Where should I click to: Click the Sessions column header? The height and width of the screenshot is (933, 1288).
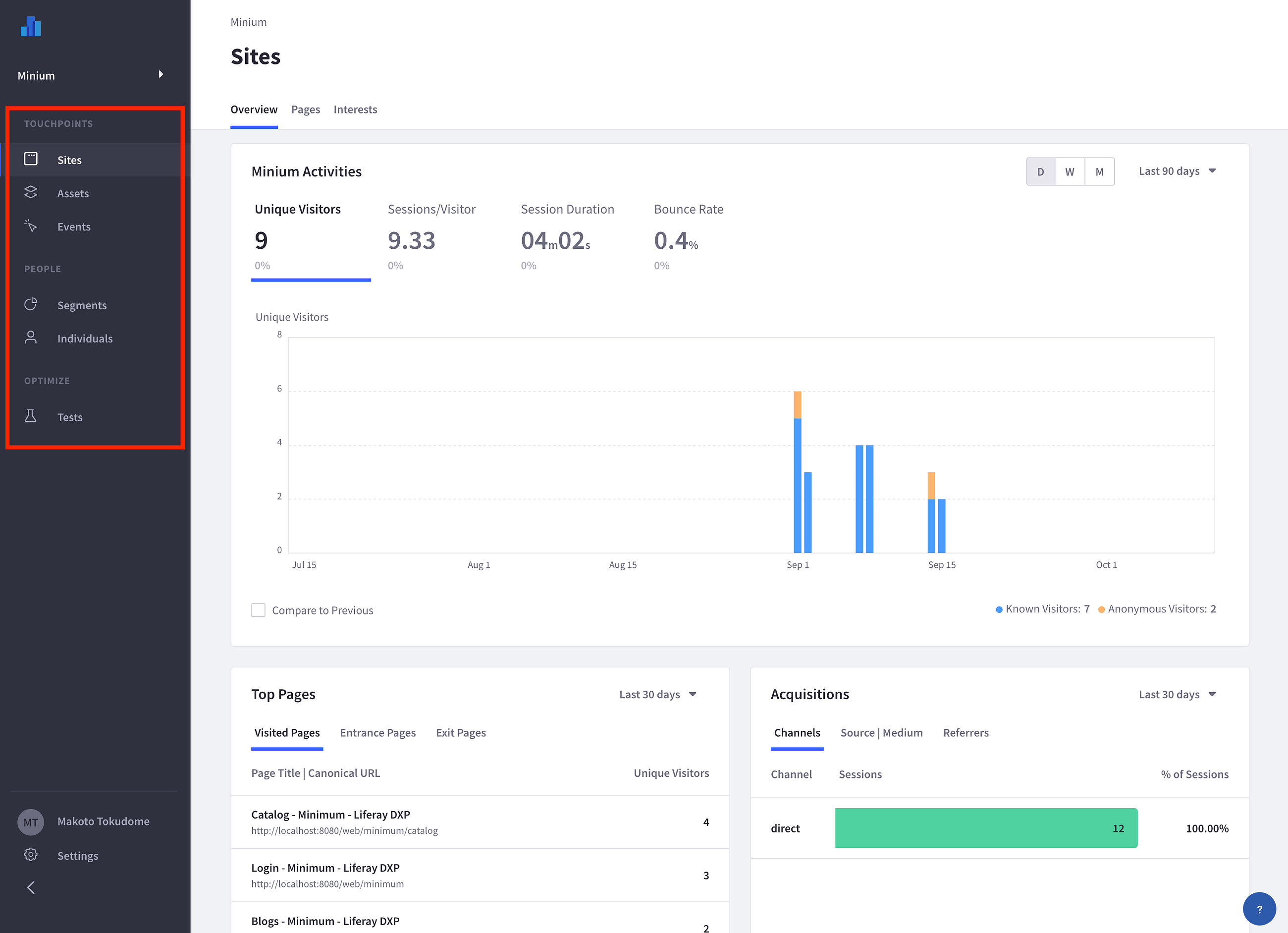pos(860,774)
